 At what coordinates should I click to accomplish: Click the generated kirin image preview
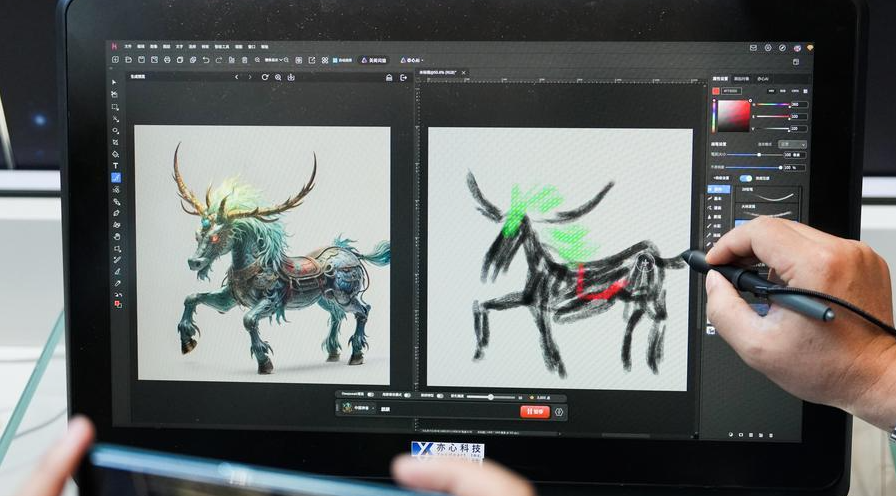click(x=263, y=254)
